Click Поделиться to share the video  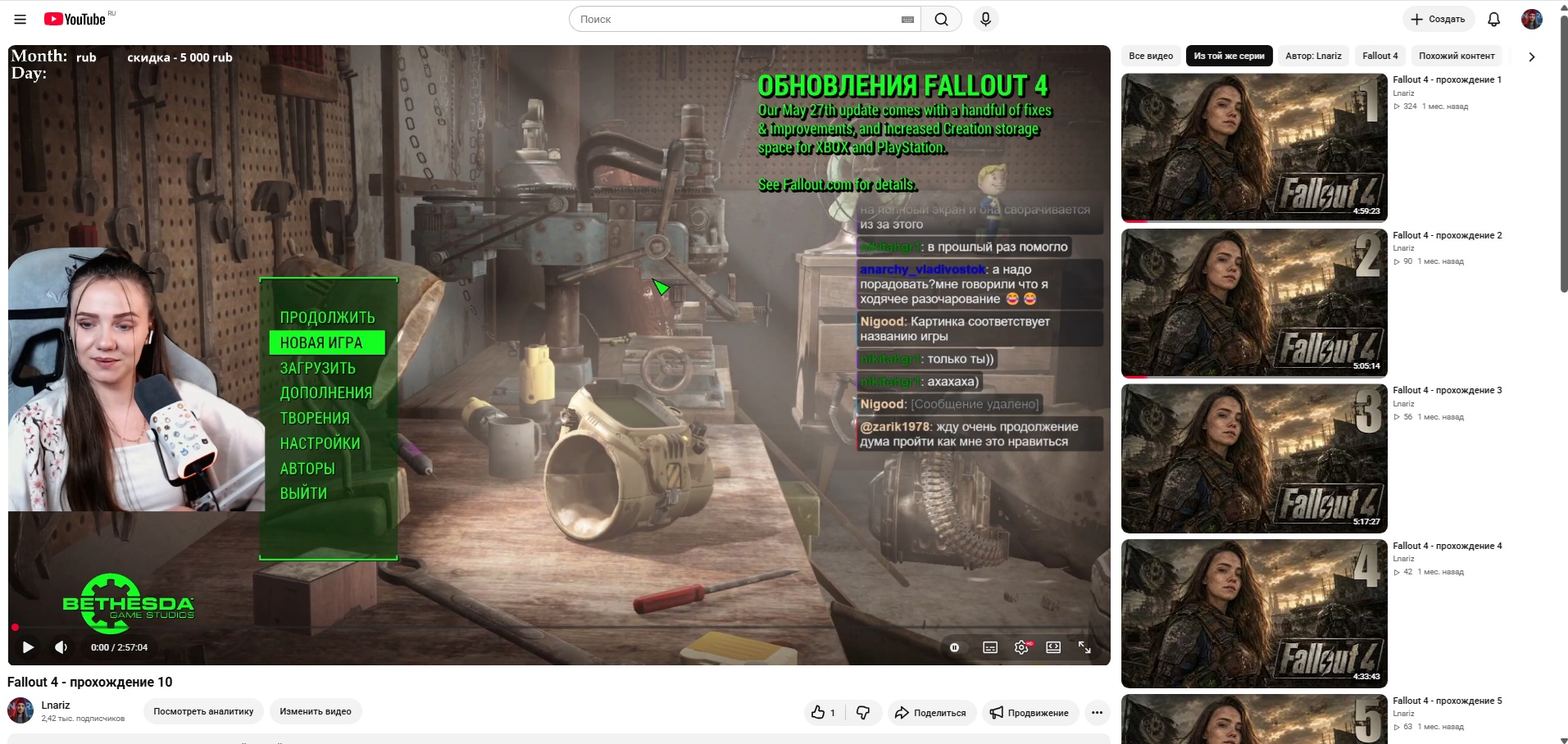[932, 713]
